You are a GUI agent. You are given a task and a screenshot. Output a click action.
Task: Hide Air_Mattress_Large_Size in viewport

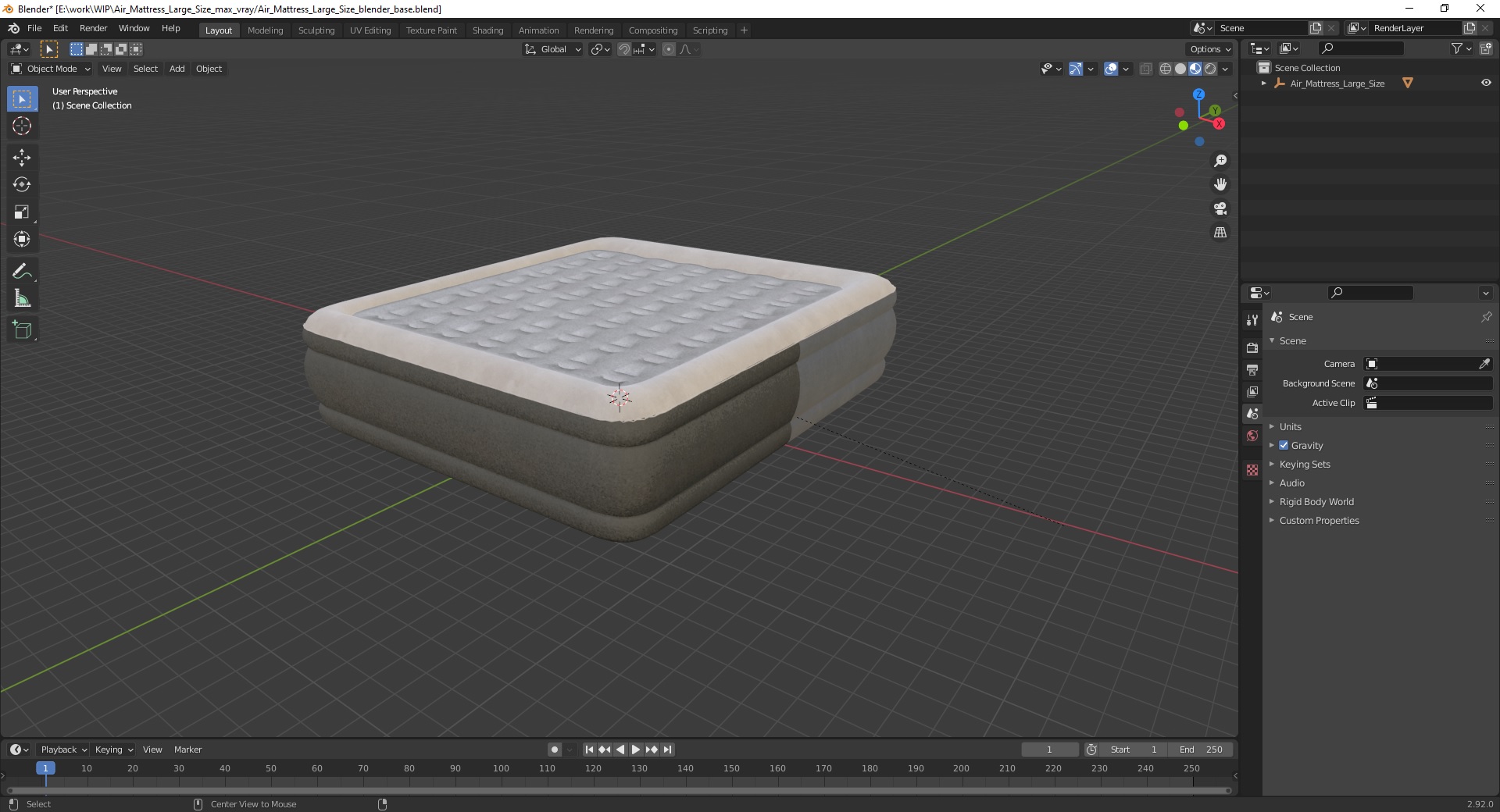click(x=1486, y=83)
